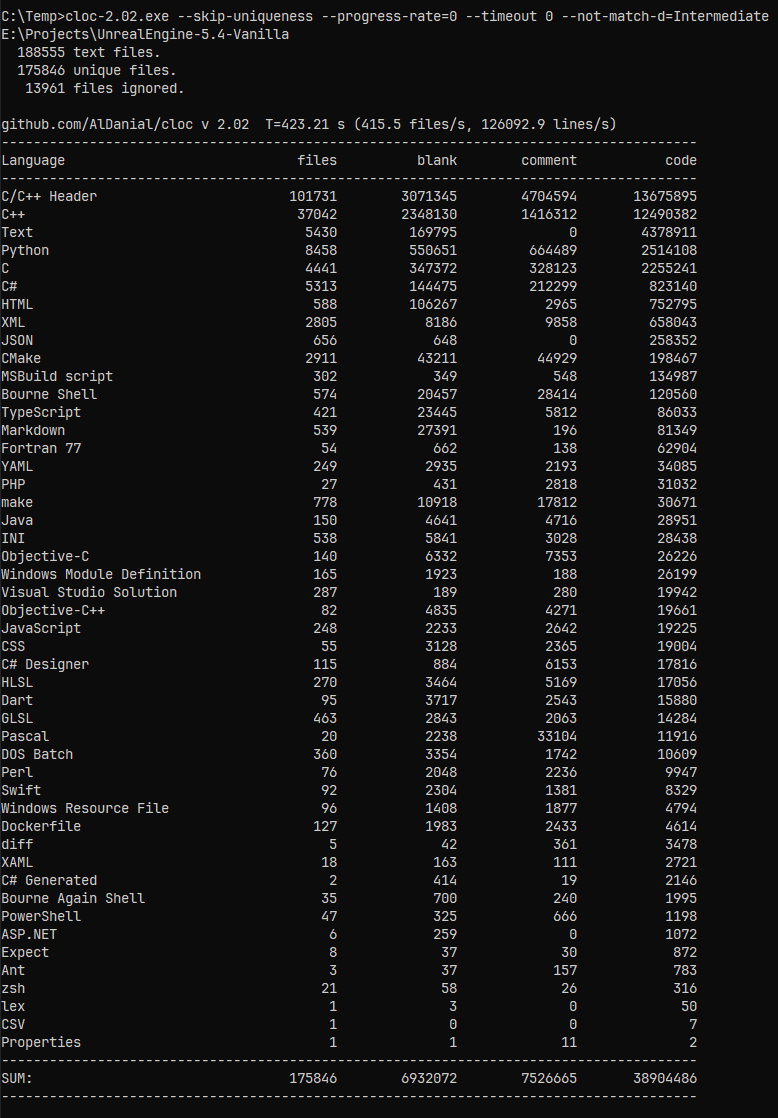The image size is (778, 1118).
Task: Click the 'Objective-C++' row label
Action: pyautogui.click(x=53, y=610)
